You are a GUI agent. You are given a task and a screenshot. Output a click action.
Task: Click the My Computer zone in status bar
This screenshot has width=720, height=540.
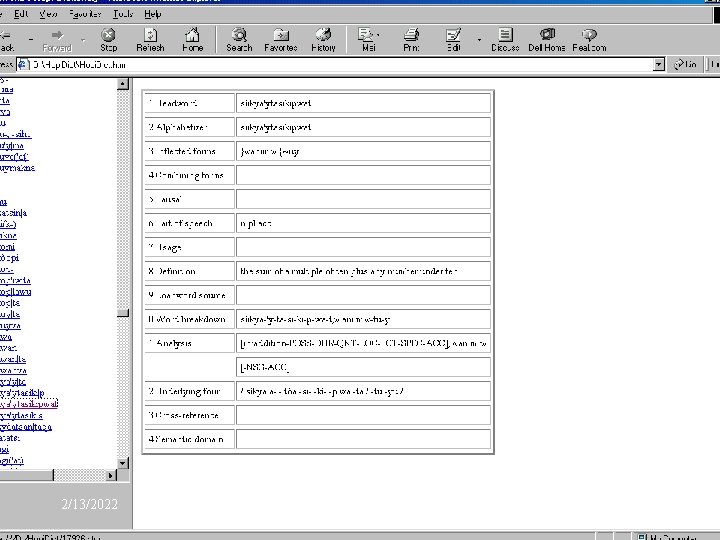click(x=673, y=536)
